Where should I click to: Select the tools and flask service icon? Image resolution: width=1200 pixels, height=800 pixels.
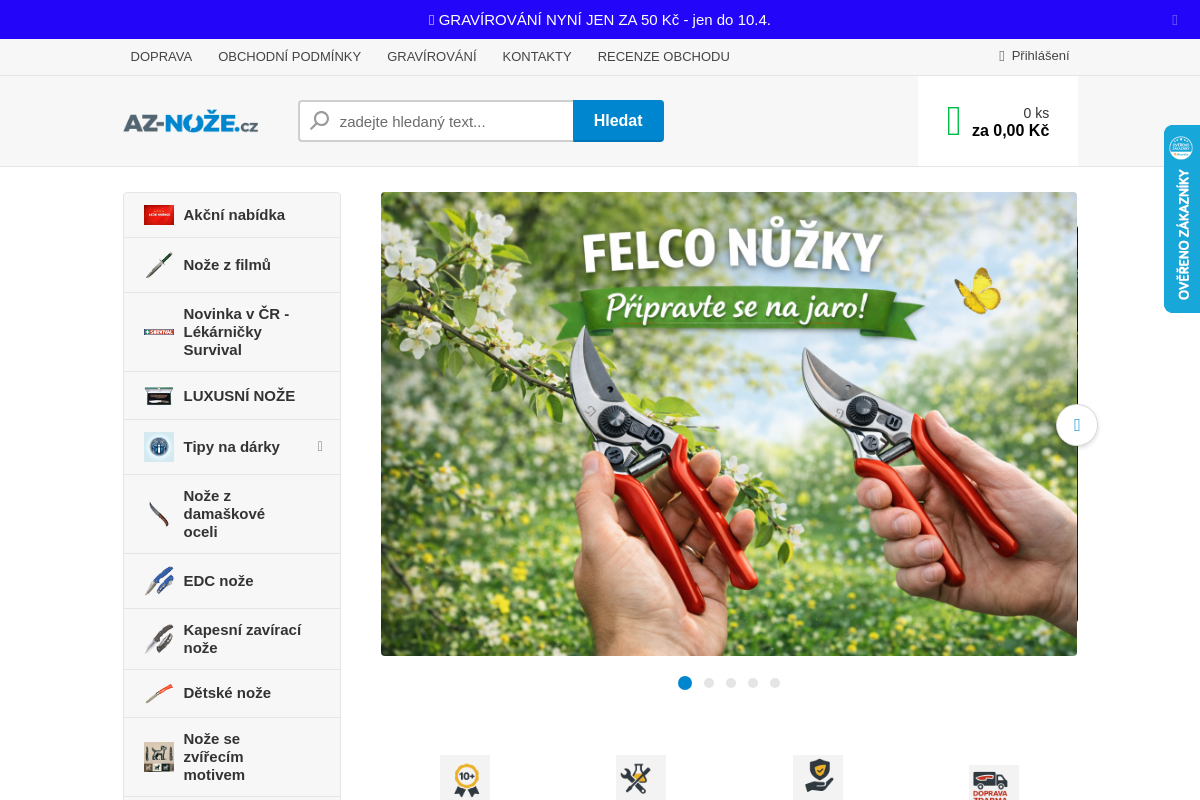[640, 777]
